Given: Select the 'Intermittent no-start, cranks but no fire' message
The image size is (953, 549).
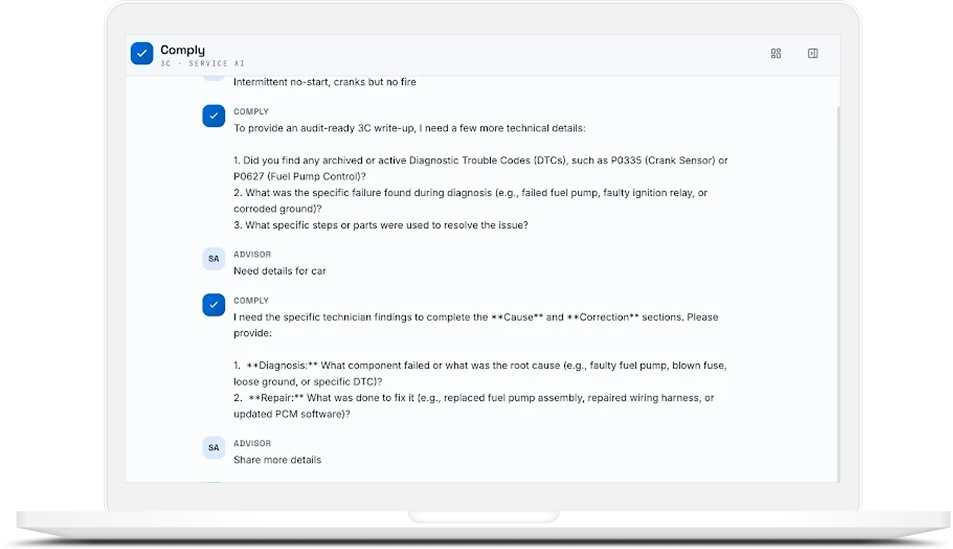Looking at the screenshot, I should click(x=325, y=82).
